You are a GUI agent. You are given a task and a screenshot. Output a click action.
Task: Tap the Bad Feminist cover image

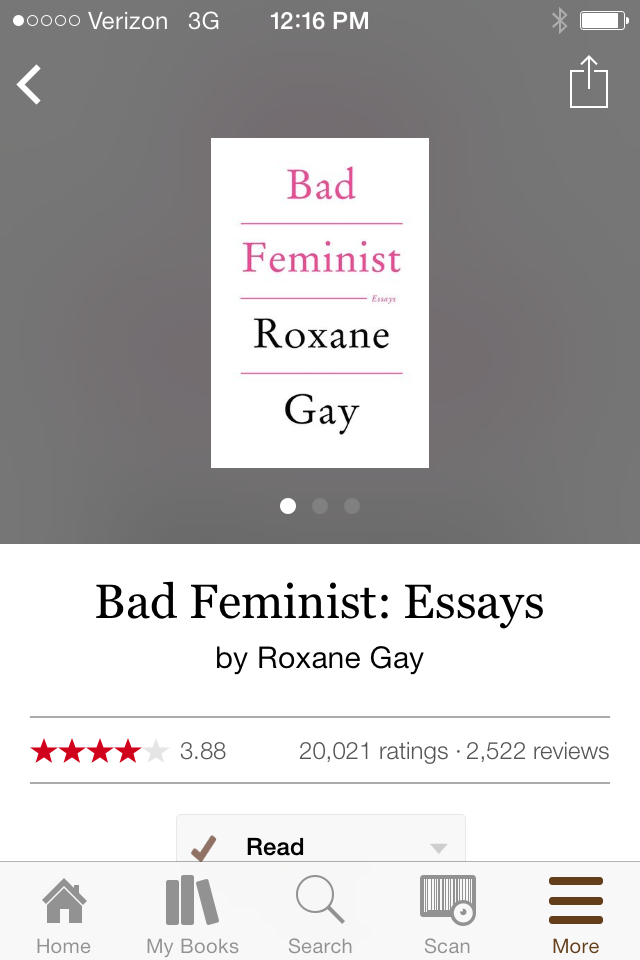320,302
